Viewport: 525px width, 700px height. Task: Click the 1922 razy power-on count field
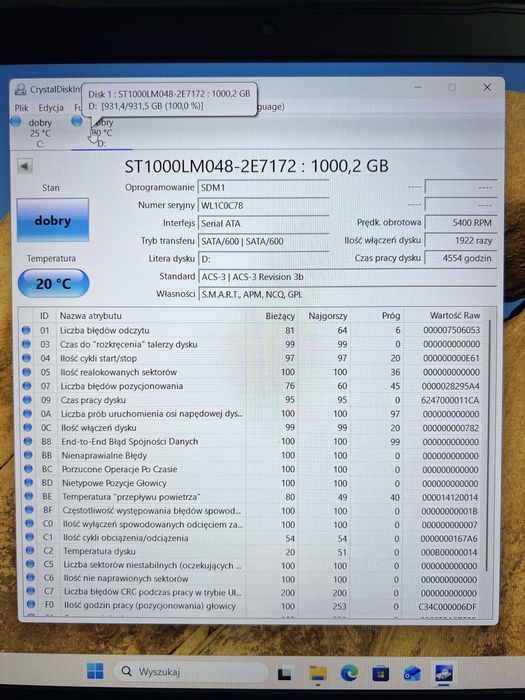click(461, 240)
